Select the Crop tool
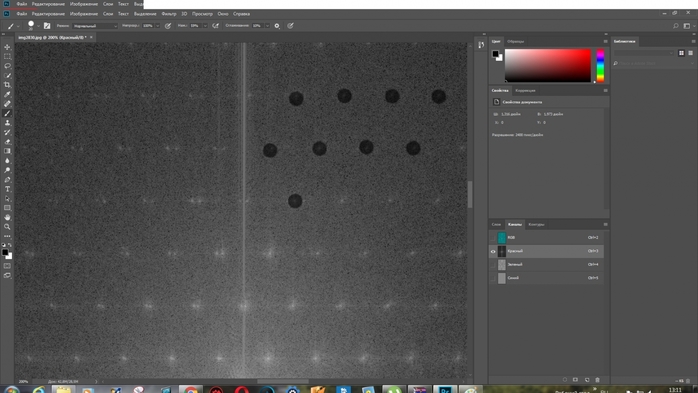This screenshot has height=393, width=698. [x=7, y=85]
